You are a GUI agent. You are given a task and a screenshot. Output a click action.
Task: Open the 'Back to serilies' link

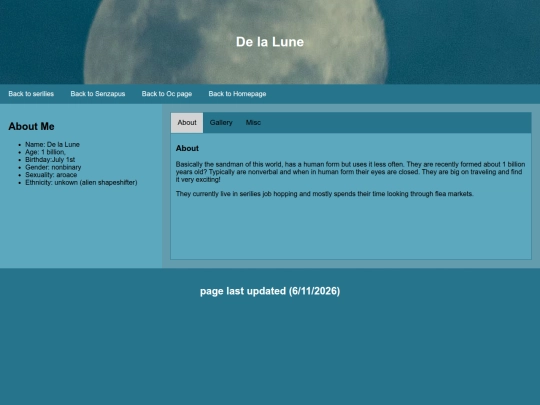click(x=31, y=94)
